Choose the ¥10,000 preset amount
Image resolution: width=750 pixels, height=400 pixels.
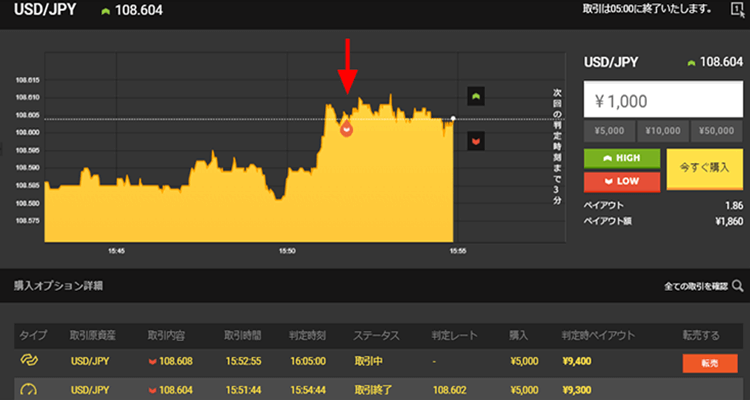(662, 131)
